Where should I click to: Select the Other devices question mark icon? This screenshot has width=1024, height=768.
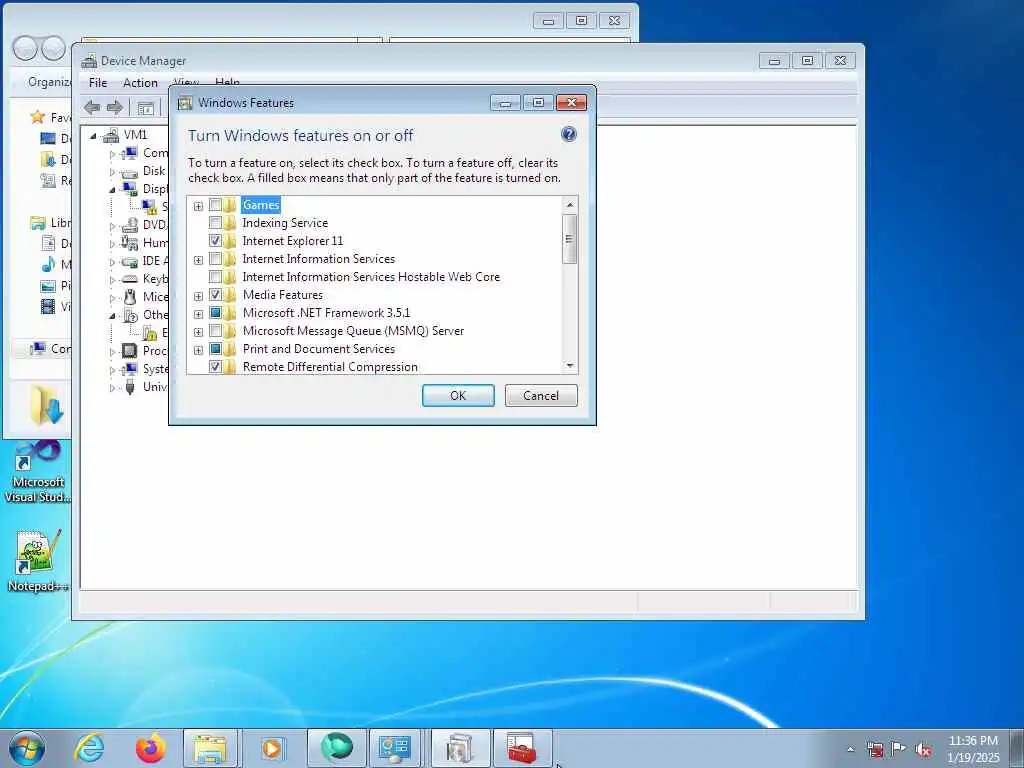pos(131,315)
